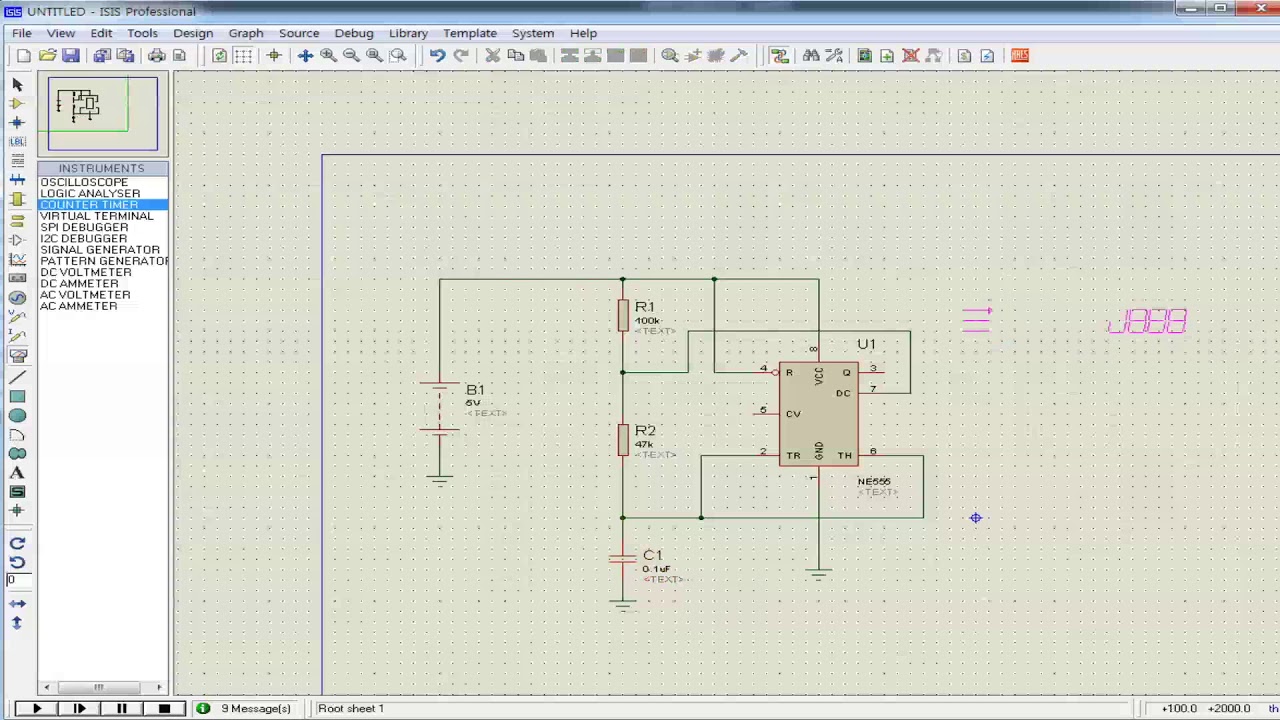Open the File menu
The width and height of the screenshot is (1280, 720).
pos(21,33)
